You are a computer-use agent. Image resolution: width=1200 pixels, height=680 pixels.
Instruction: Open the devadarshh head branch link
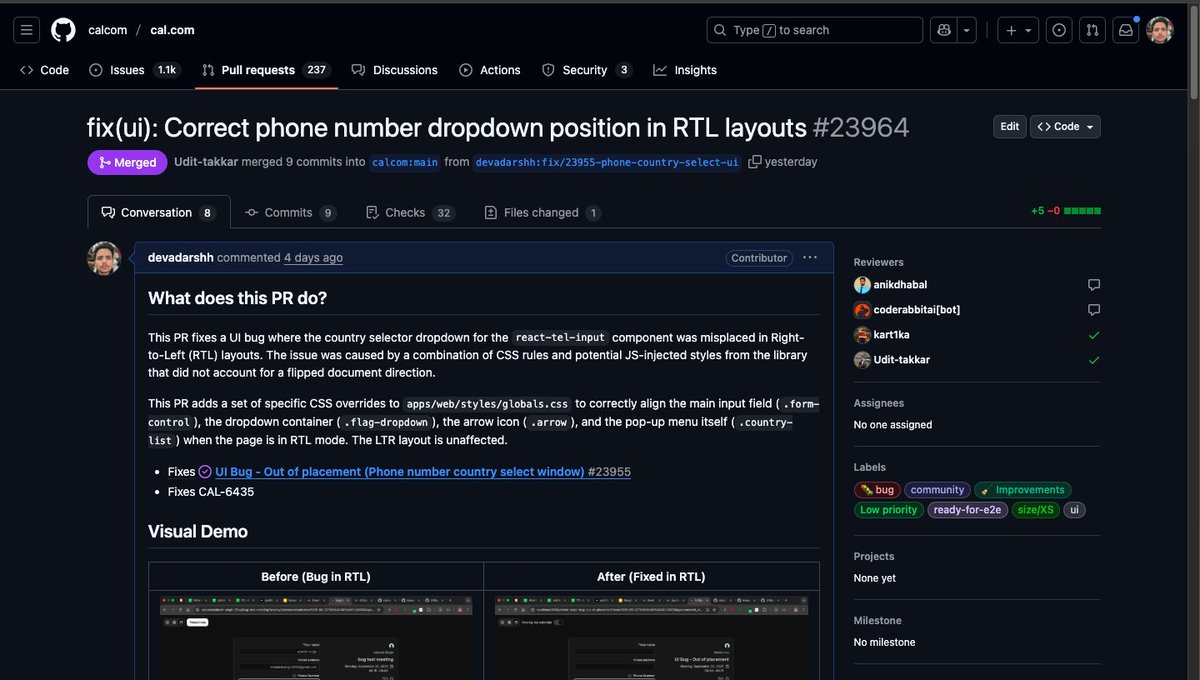(608, 162)
